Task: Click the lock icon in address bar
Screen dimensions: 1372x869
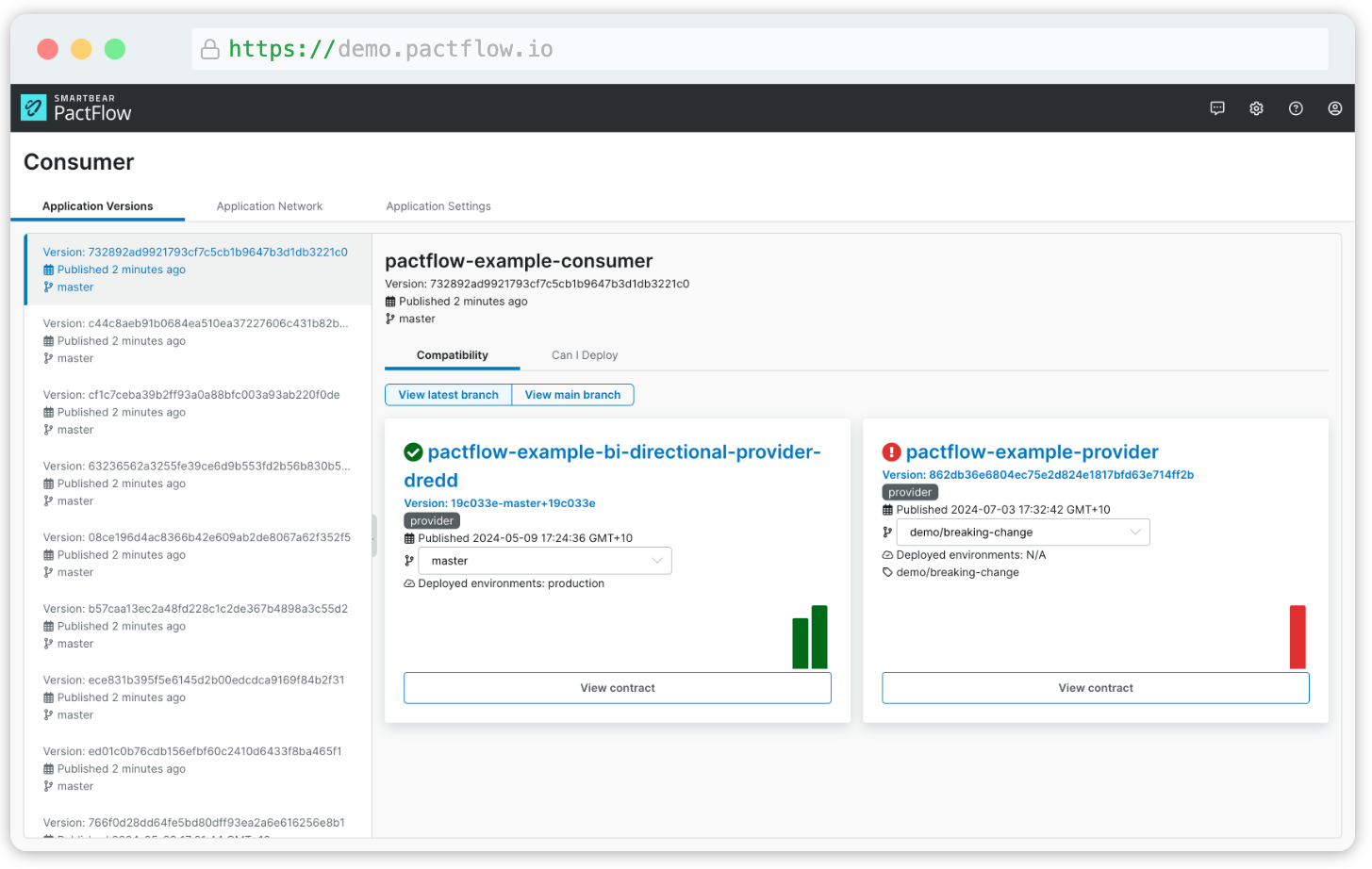Action: pyautogui.click(x=210, y=49)
